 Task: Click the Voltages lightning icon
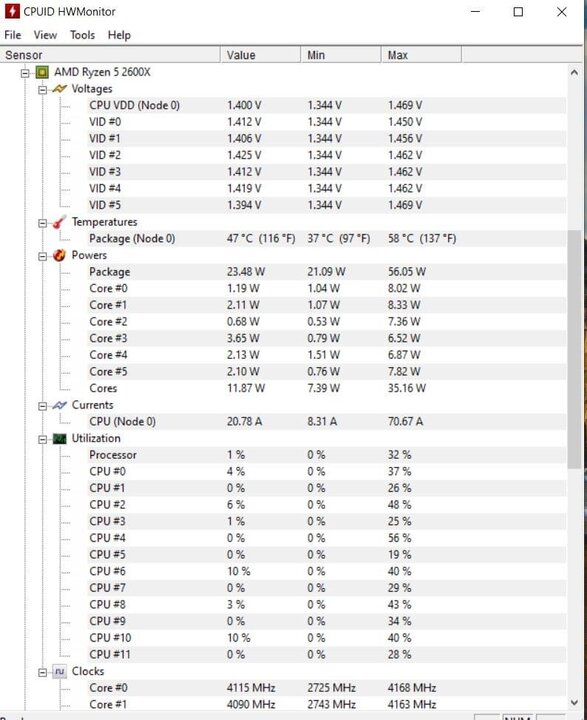coord(60,89)
